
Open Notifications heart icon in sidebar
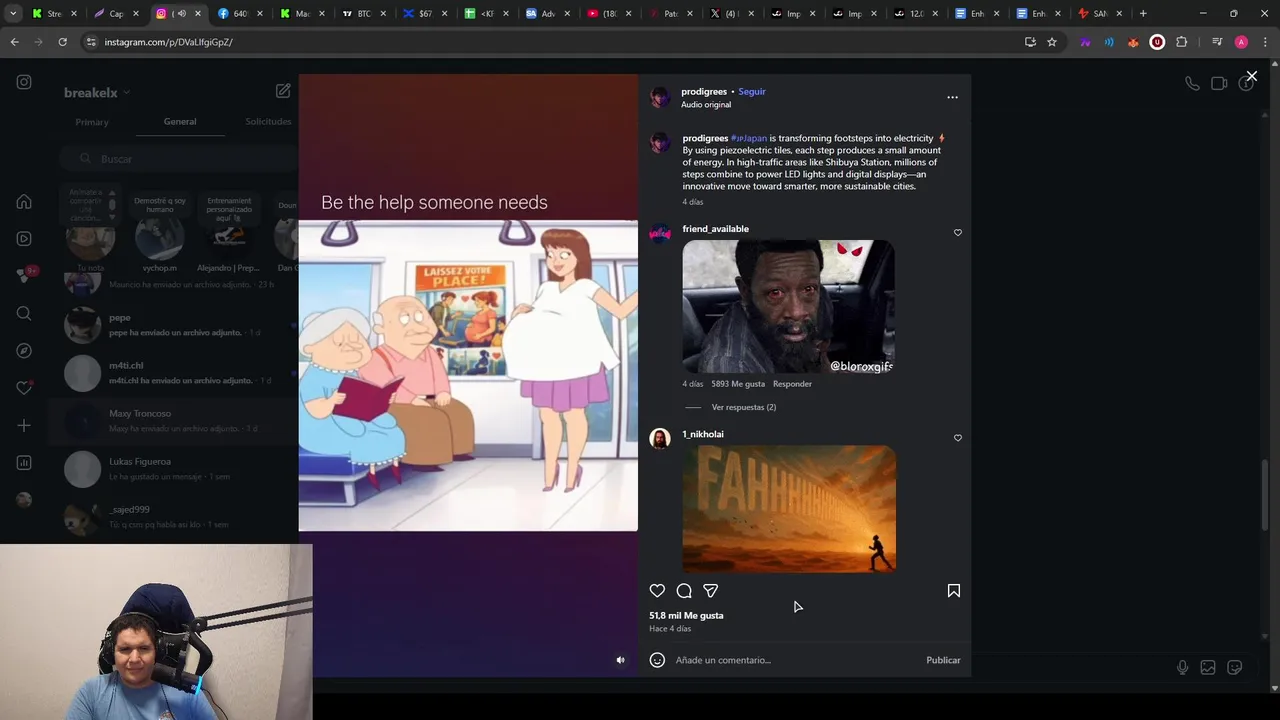tap(24, 388)
